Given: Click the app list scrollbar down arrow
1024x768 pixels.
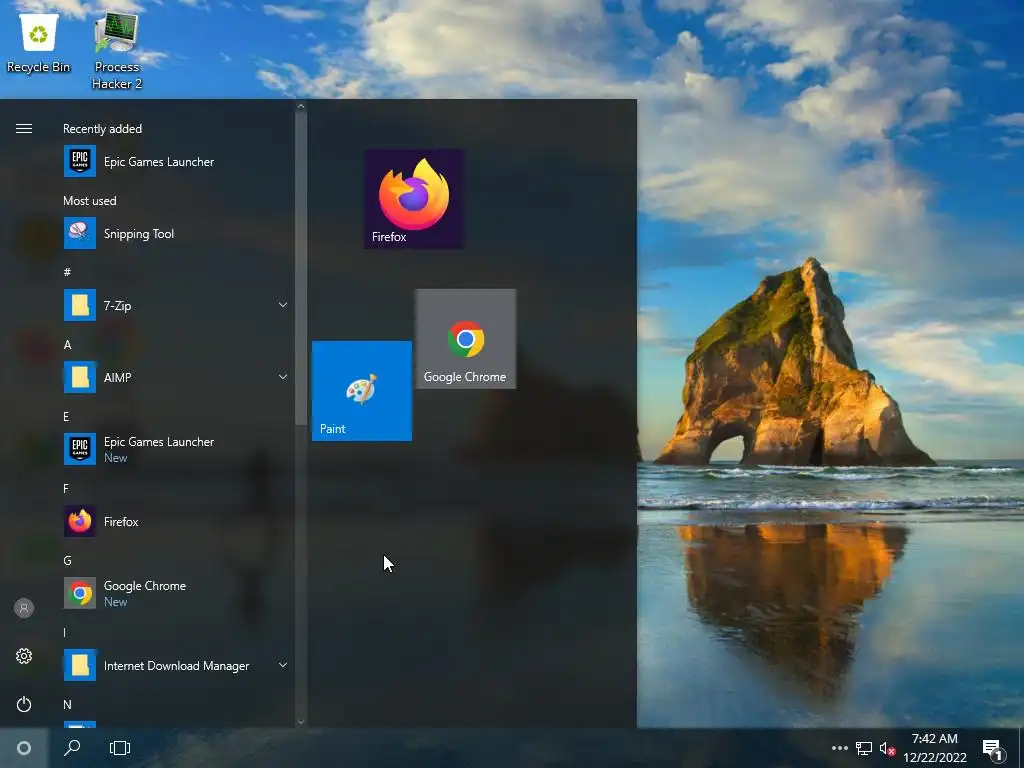Looking at the screenshot, I should click(x=300, y=722).
